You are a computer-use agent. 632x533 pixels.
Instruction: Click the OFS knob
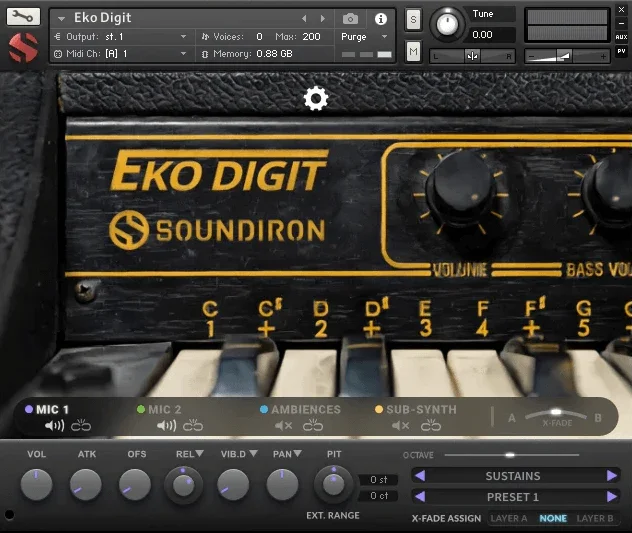(x=135, y=484)
